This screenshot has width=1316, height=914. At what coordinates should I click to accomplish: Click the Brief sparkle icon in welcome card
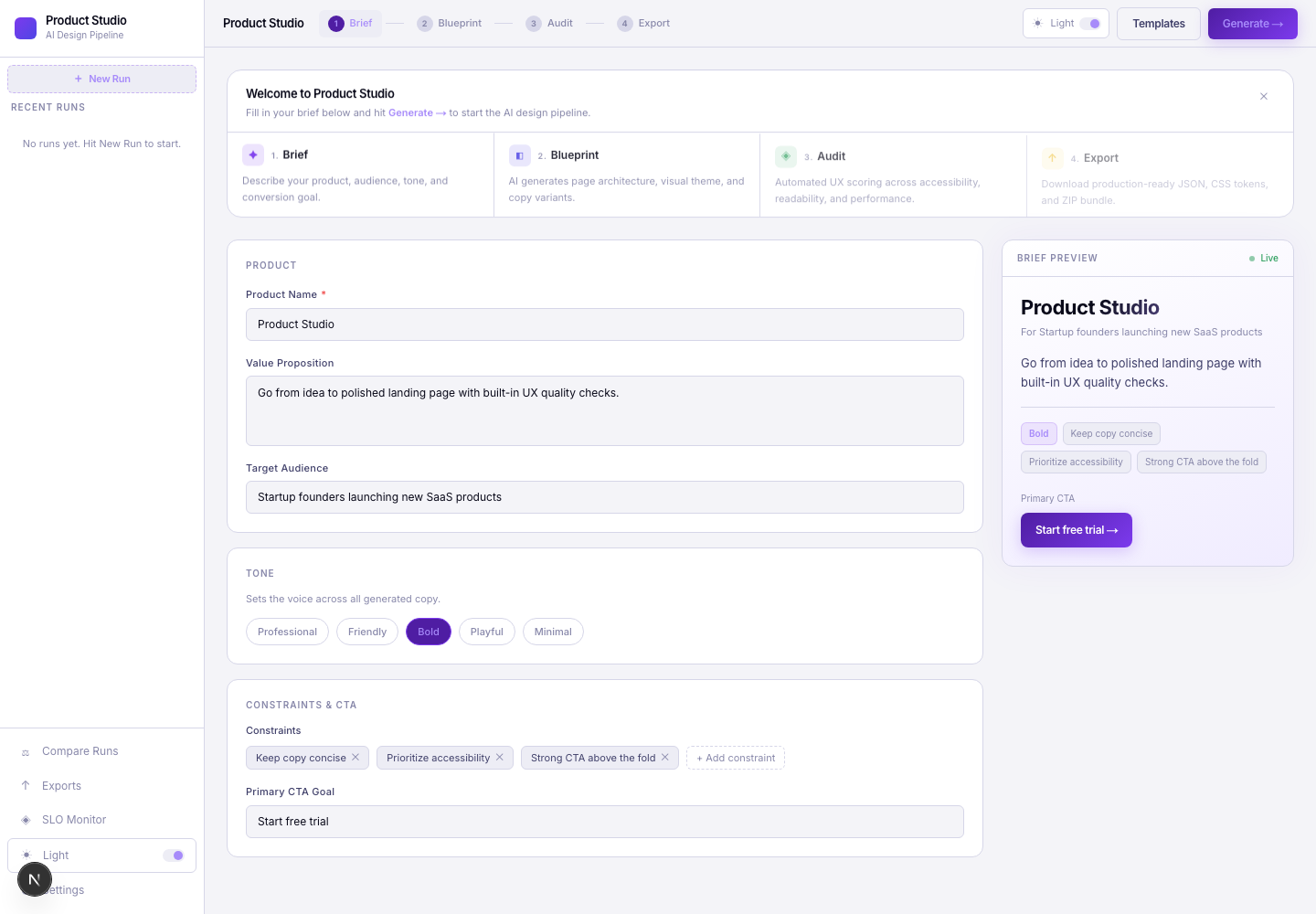tap(253, 154)
